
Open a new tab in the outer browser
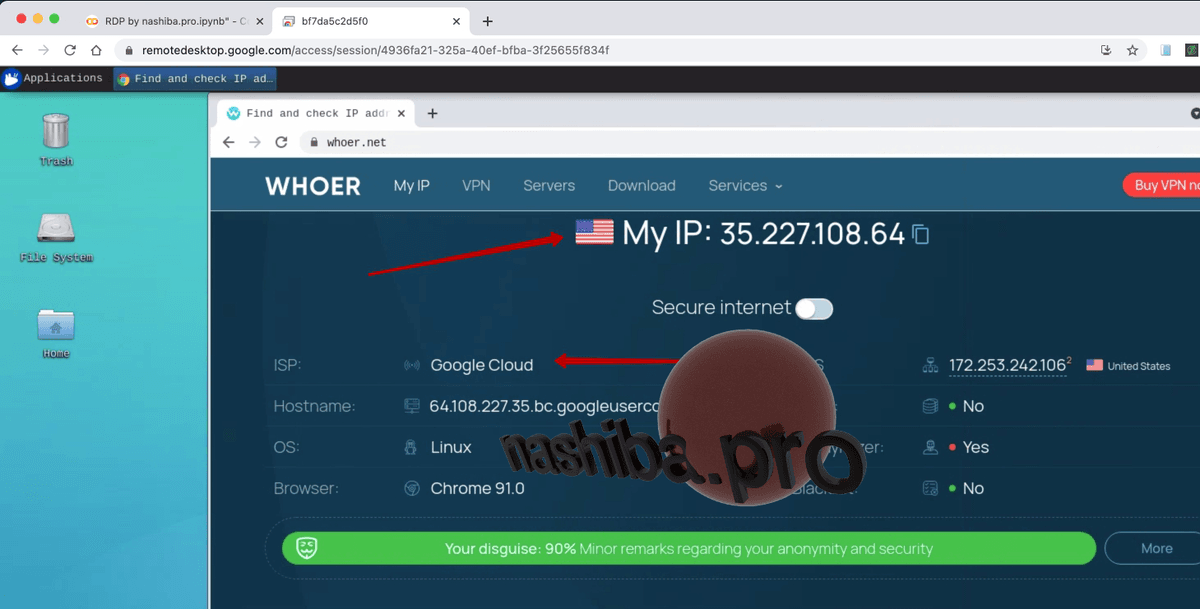[488, 21]
